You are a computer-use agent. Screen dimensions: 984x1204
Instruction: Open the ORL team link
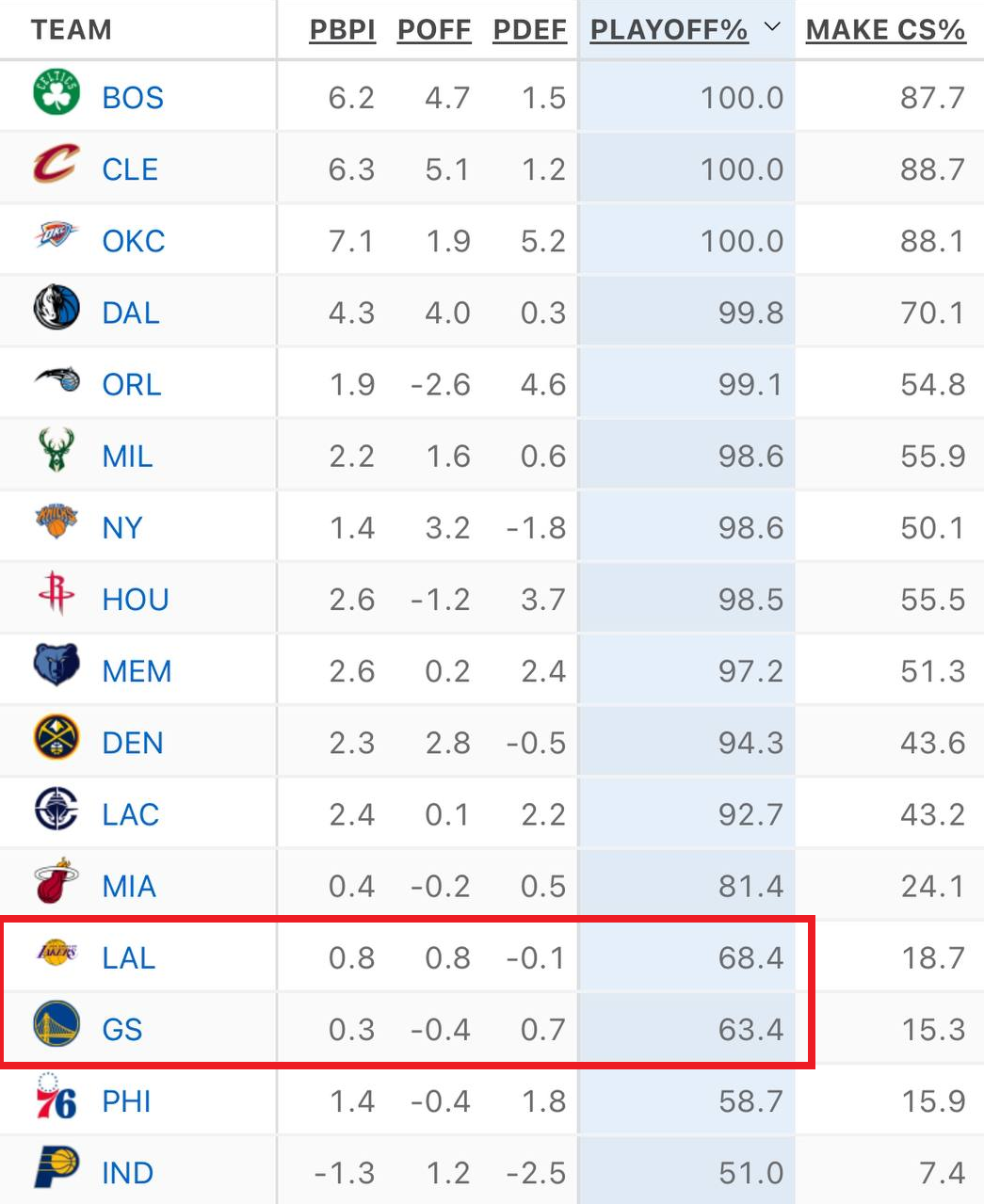point(132,385)
